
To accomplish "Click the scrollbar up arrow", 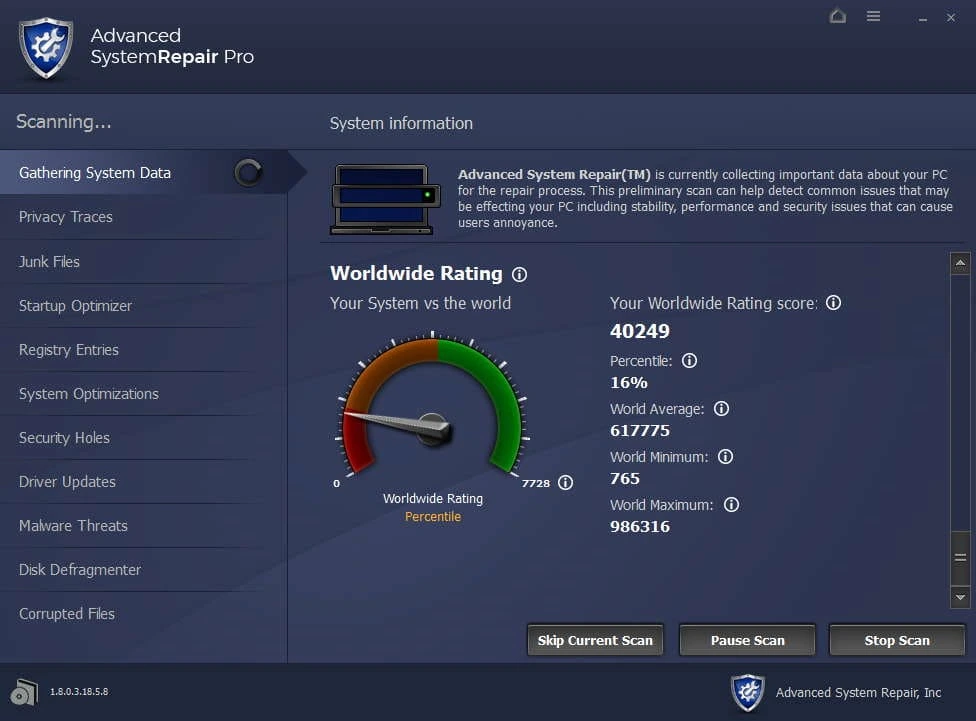I will [x=960, y=263].
